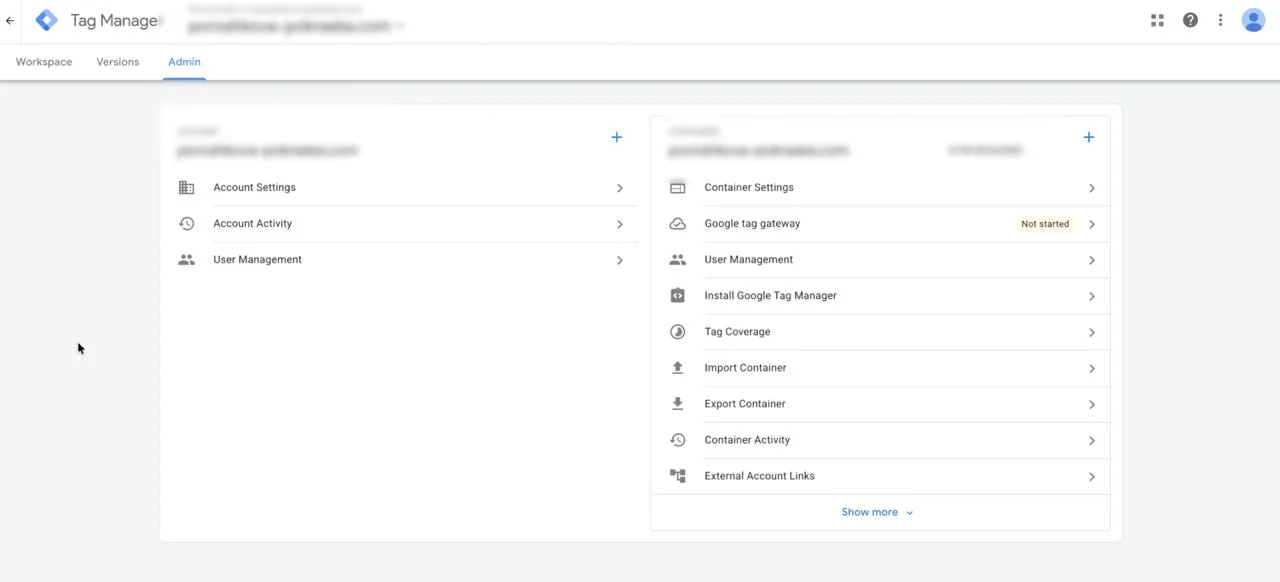
Task: Click the Tag Manager title text
Action: (x=114, y=20)
